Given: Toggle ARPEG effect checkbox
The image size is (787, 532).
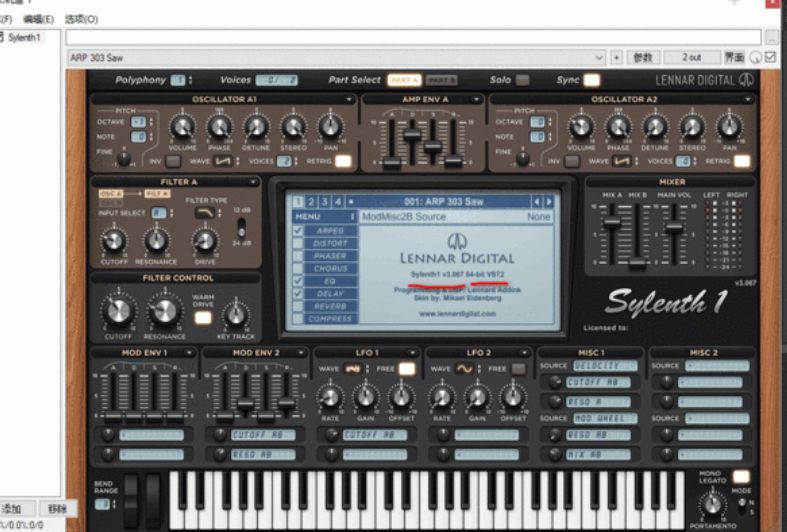Looking at the screenshot, I should click(298, 230).
